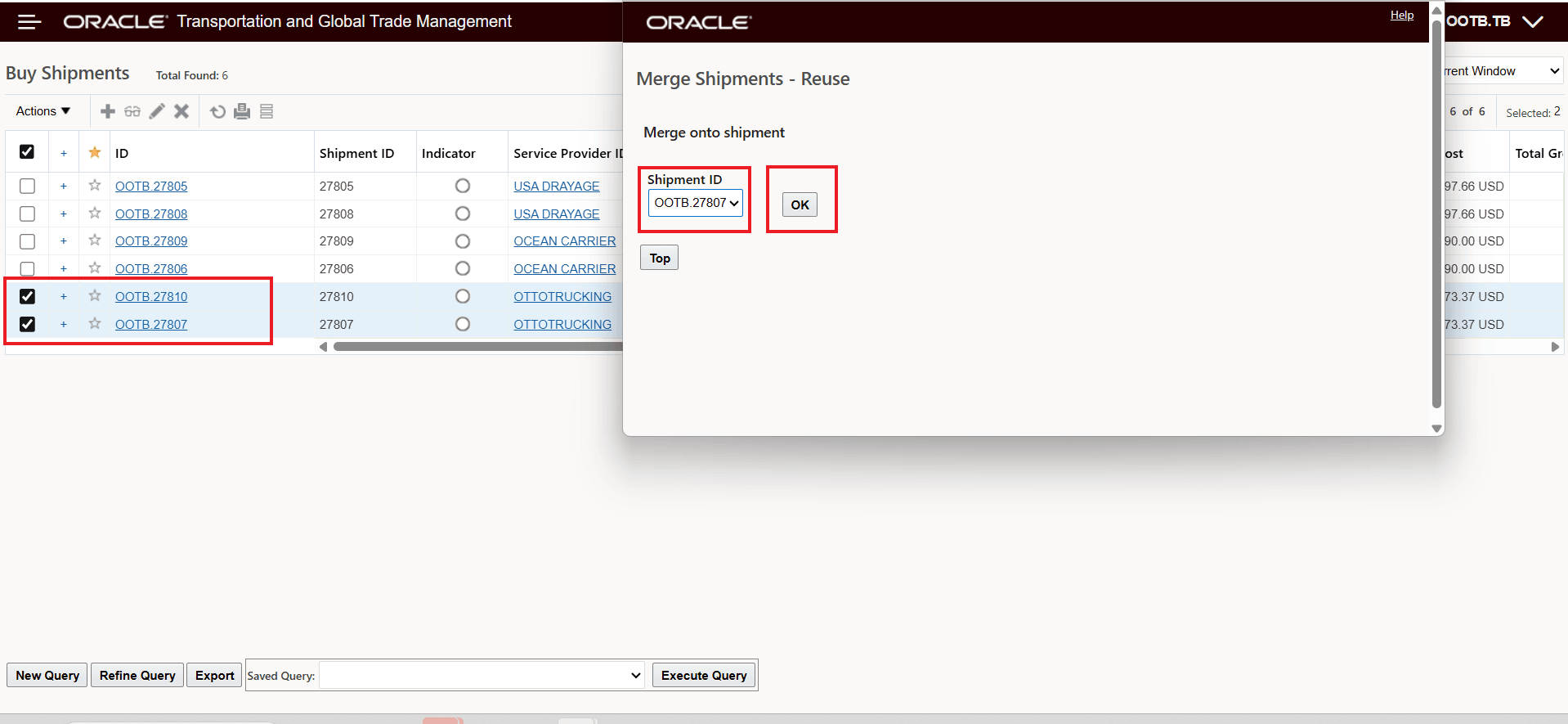Viewport: 1568px width, 724px height.
Task: Click the Execute Query button
Action: pyautogui.click(x=704, y=676)
